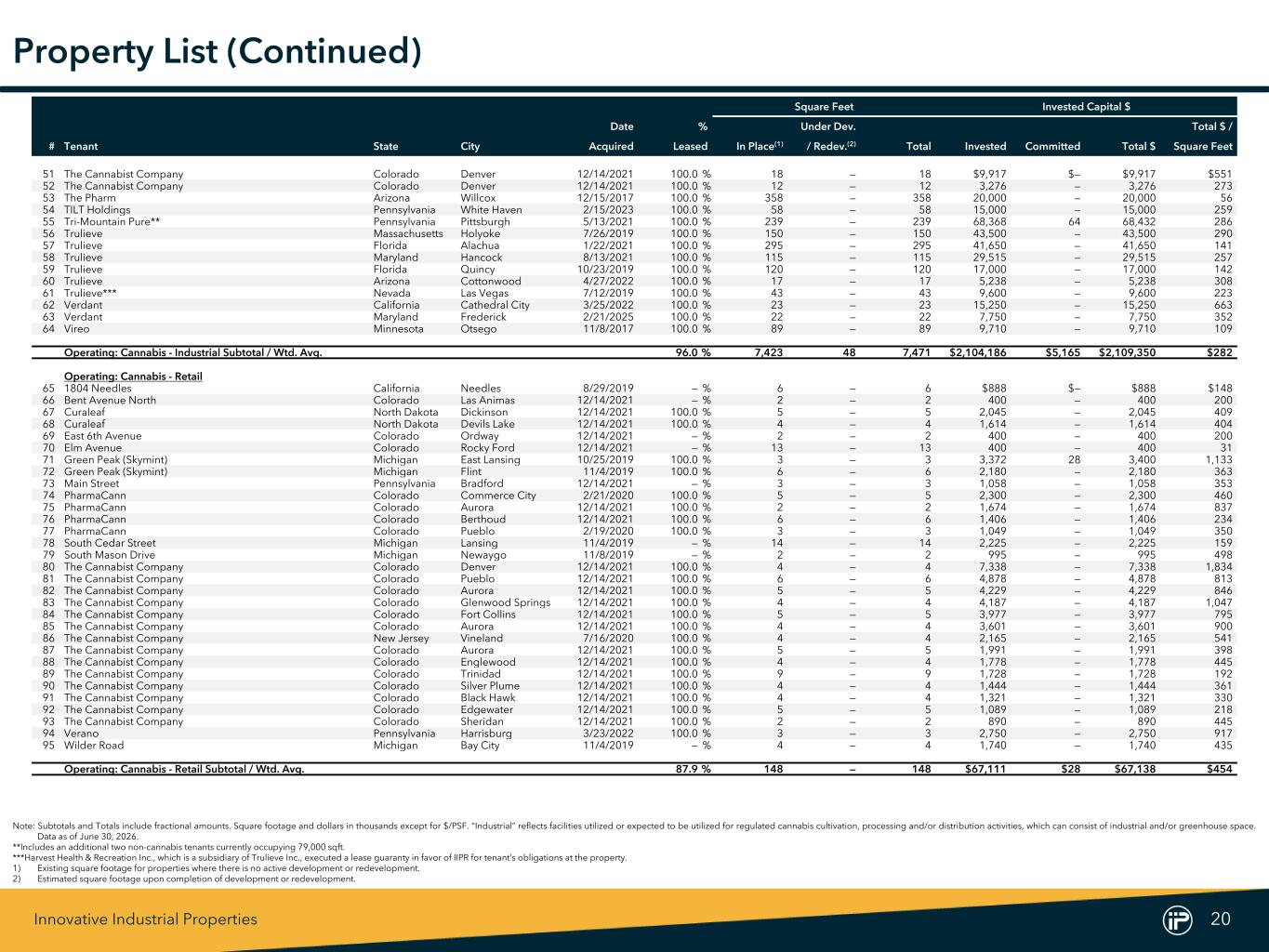1269x952 pixels.
Task: Select the "Innovative Industrial Properties" footer text
Action: 146,919
